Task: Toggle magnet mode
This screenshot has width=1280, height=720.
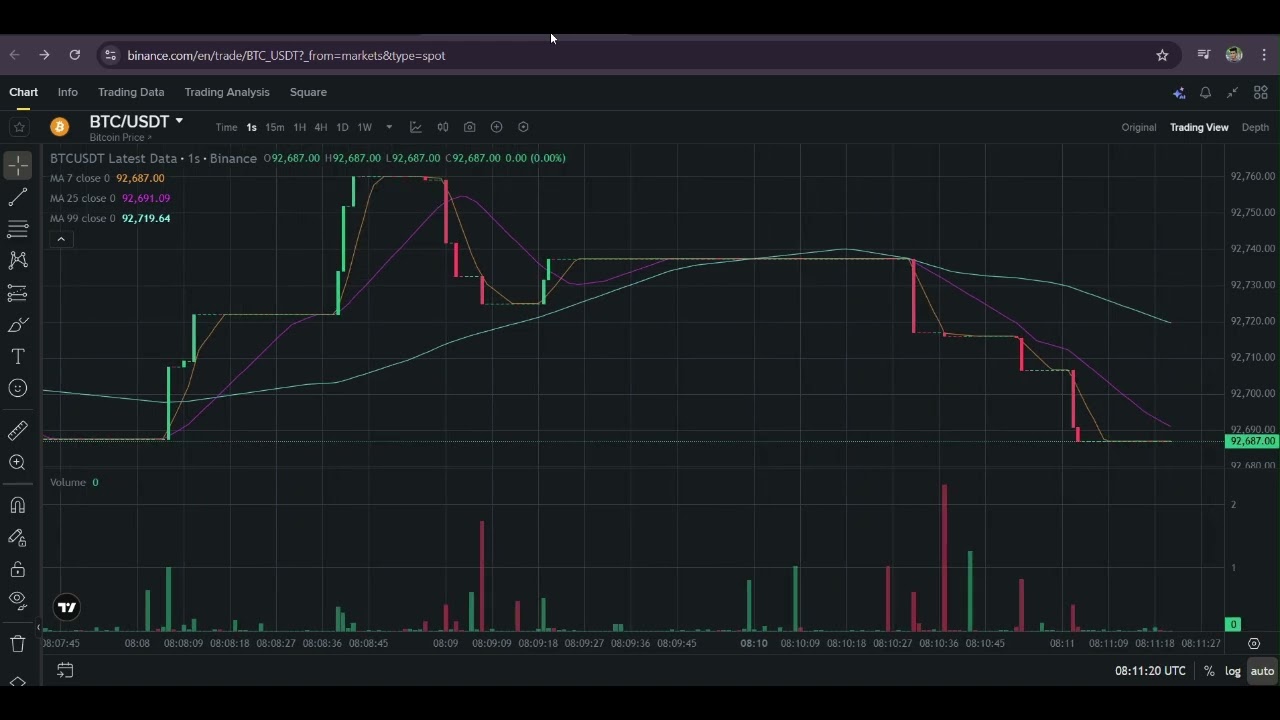Action: [18, 505]
